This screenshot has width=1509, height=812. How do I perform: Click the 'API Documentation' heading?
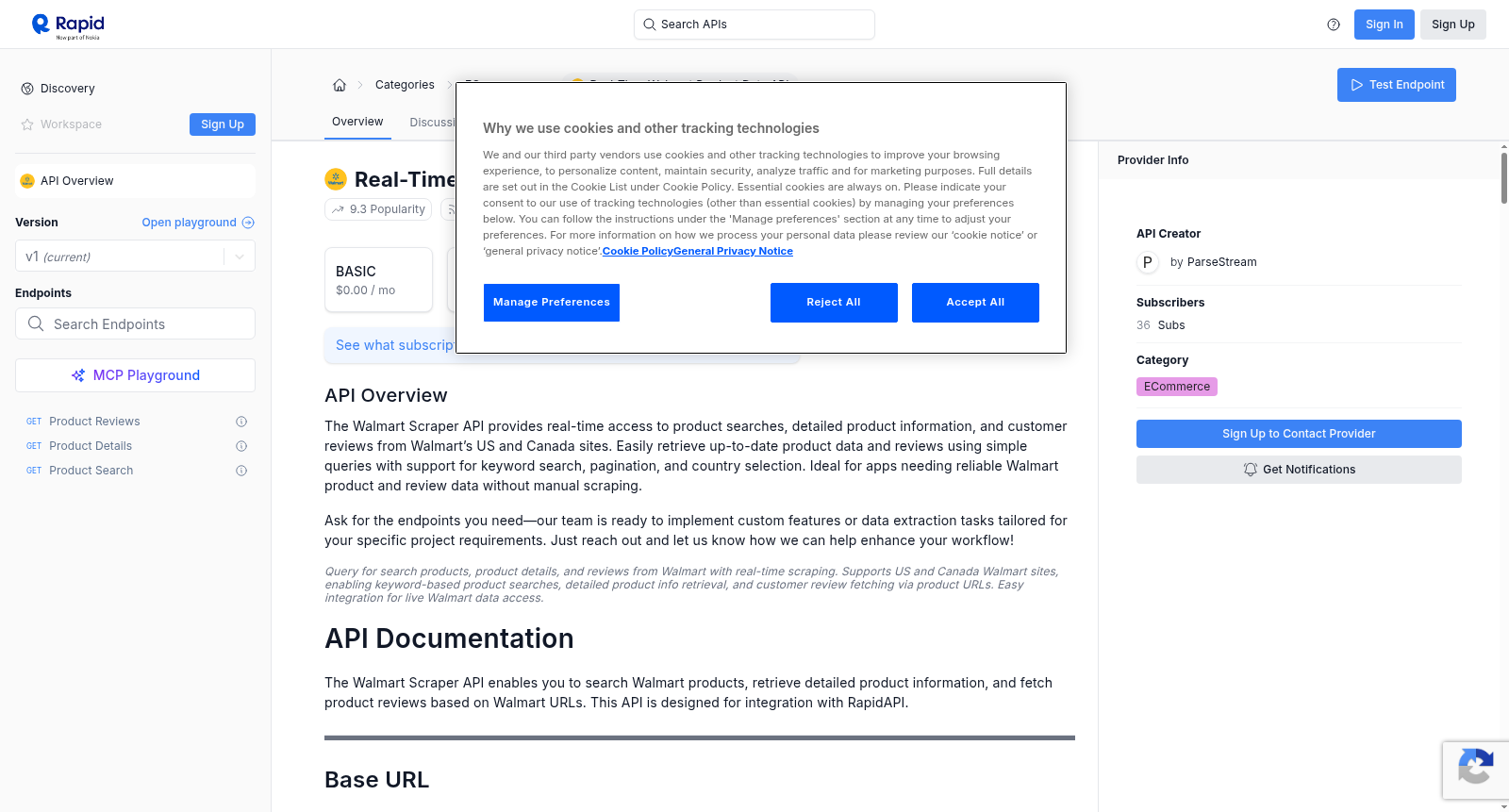point(449,638)
